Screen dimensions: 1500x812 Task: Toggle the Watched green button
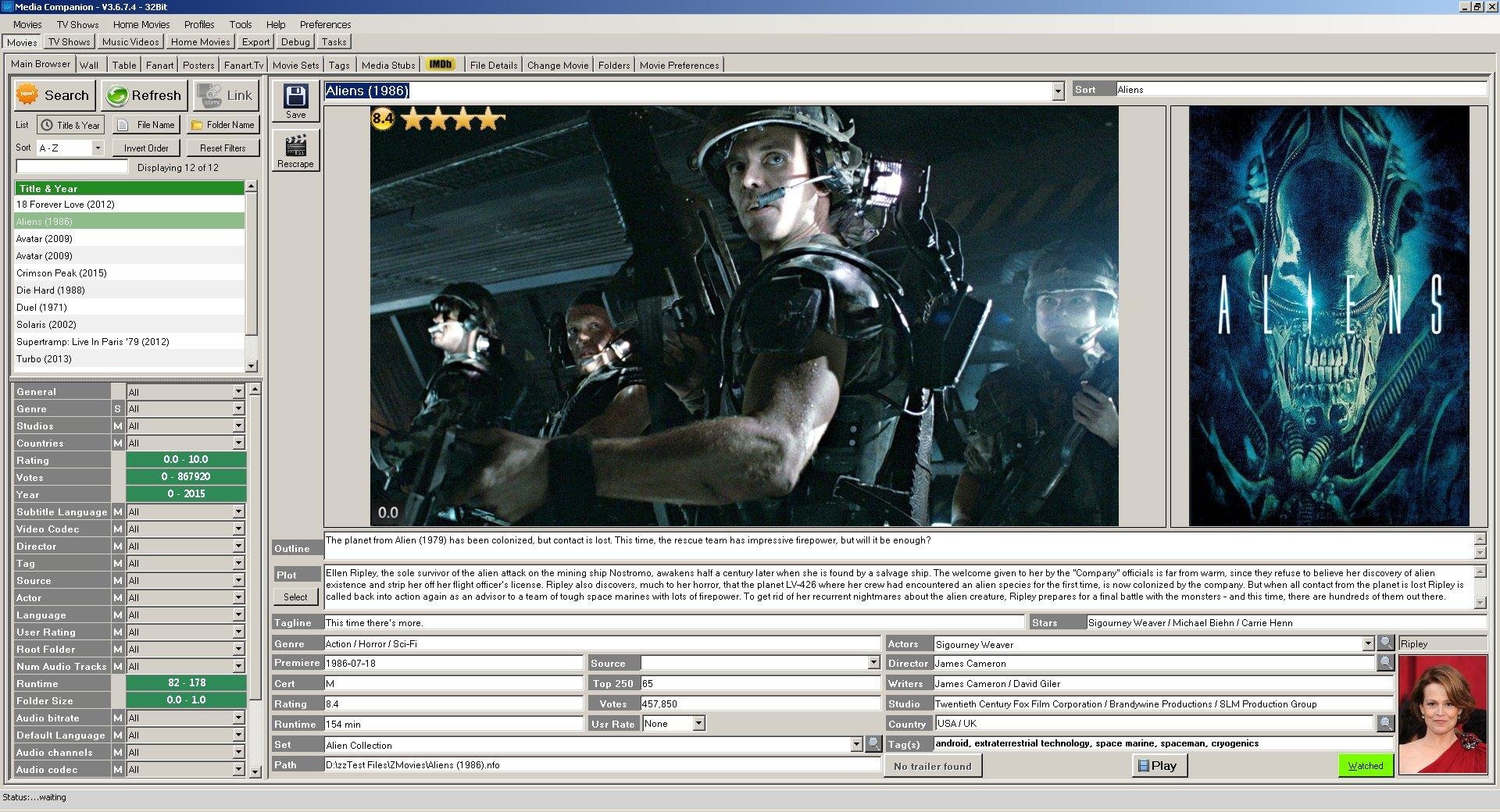coord(1366,766)
